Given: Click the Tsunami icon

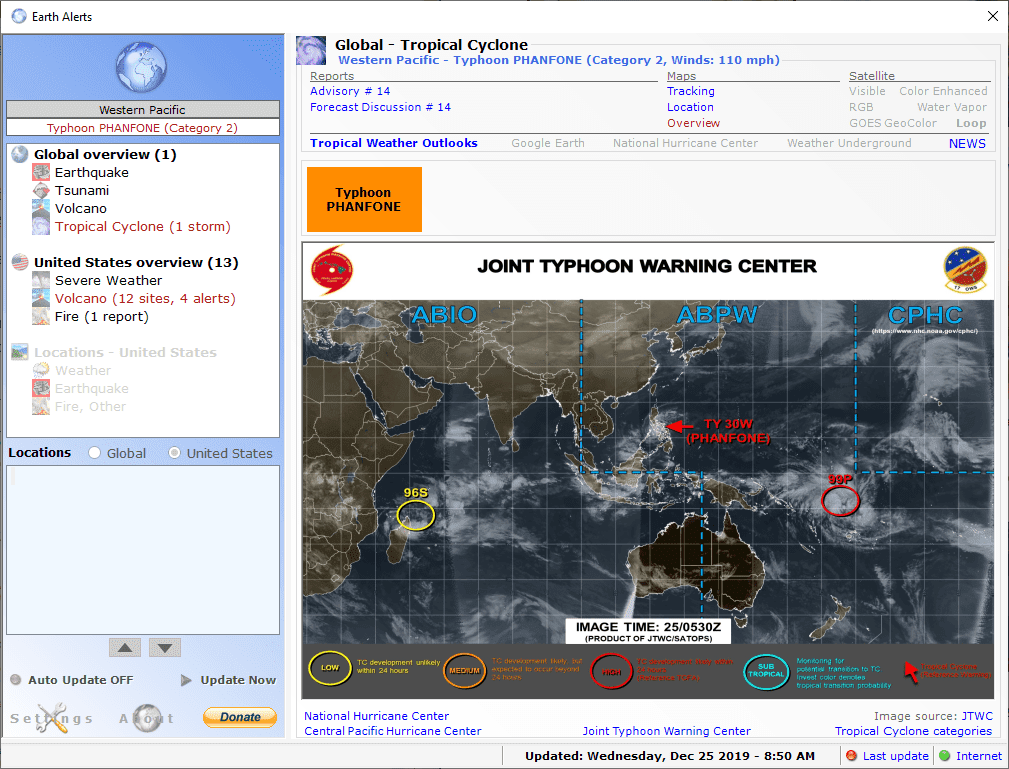Looking at the screenshot, I should click(x=41, y=190).
